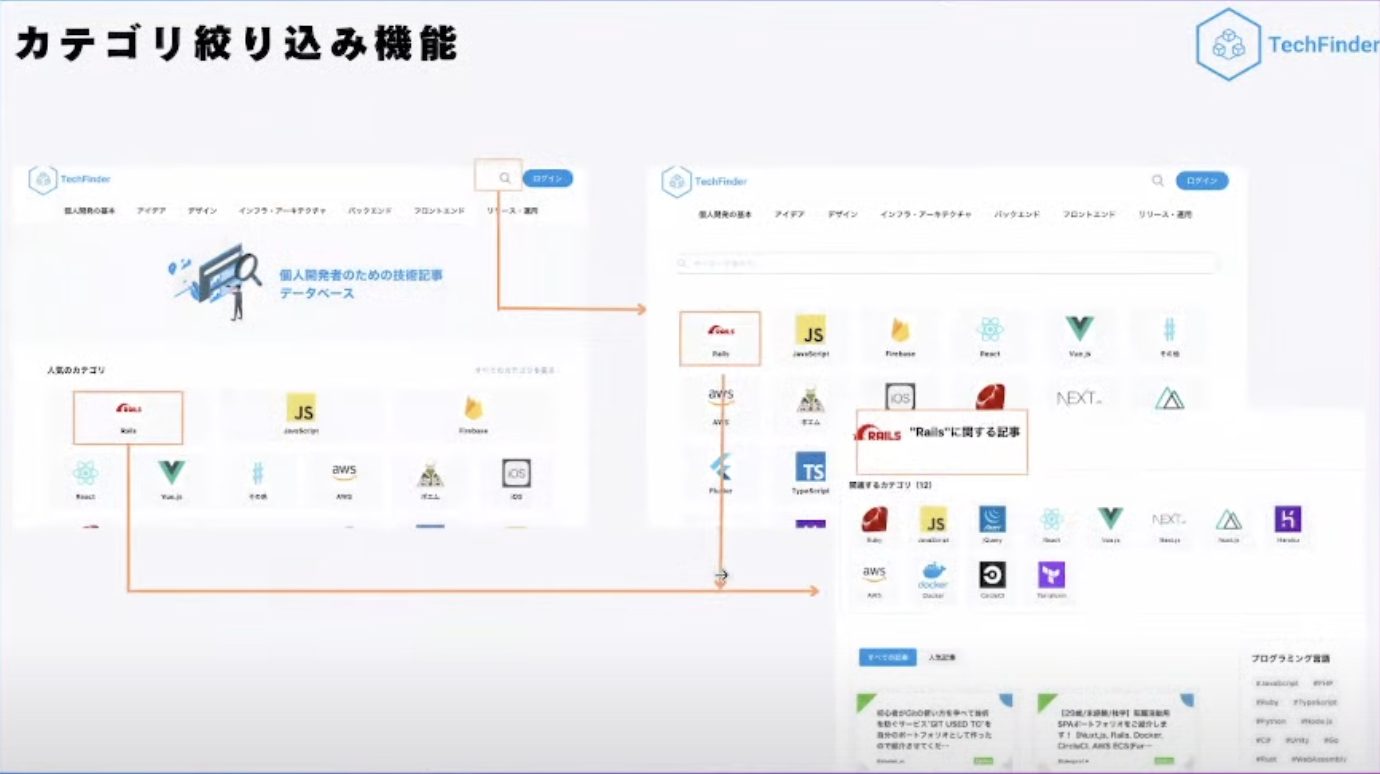The height and width of the screenshot is (774, 1380).
Task: Click the #Node.js tag
Action: pos(1318,721)
